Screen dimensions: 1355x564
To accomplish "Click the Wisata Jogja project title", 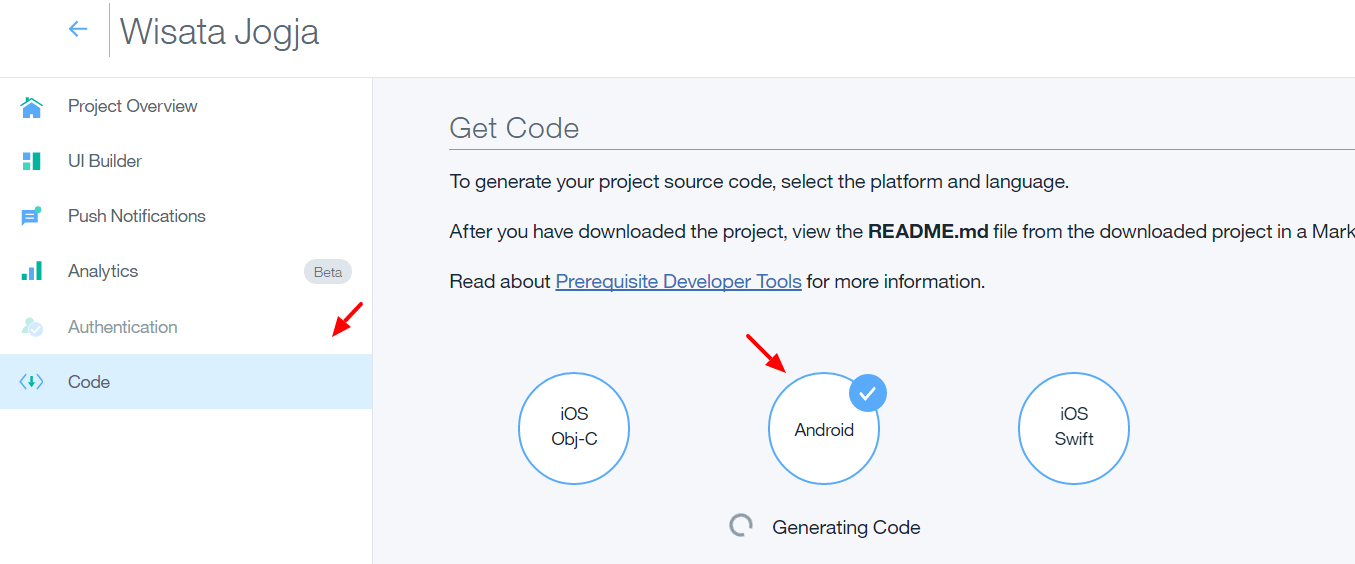I will pos(219,32).
